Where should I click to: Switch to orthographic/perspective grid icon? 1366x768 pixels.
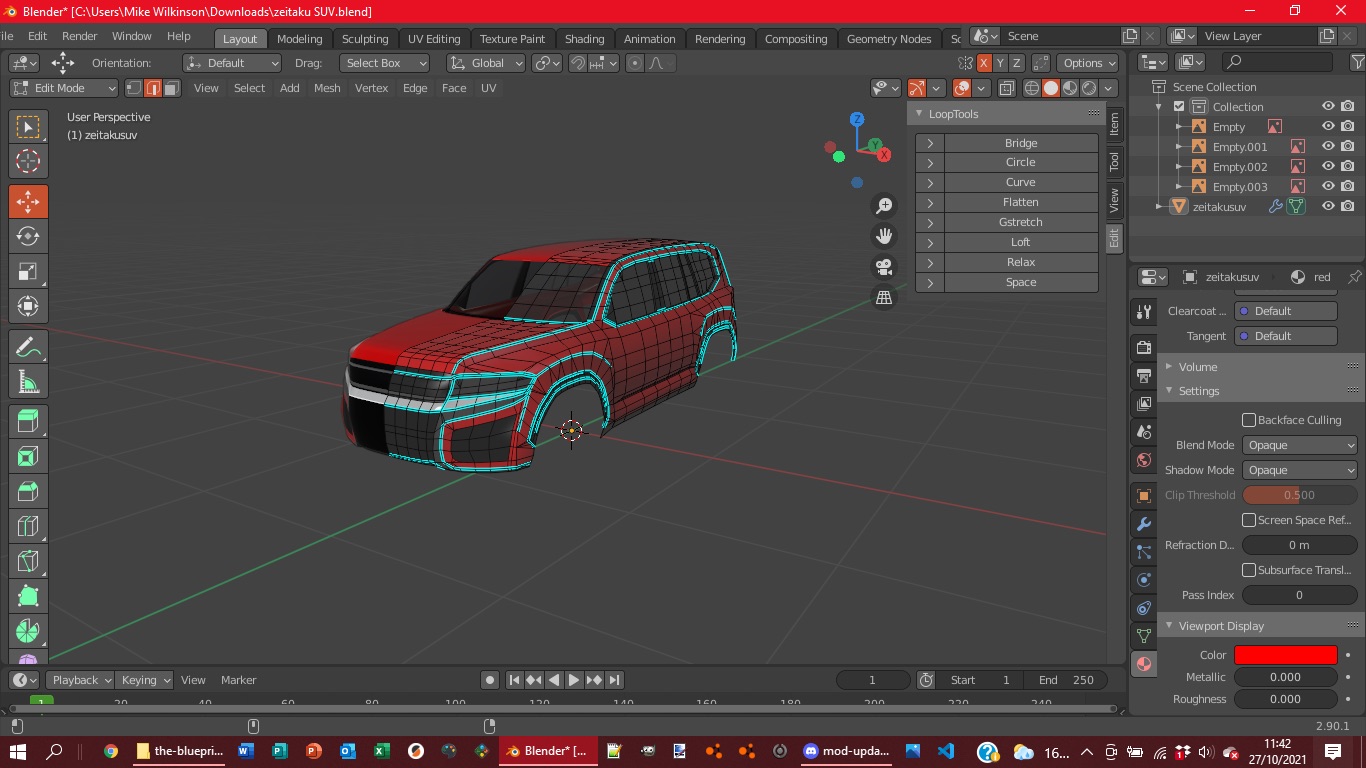click(x=884, y=297)
